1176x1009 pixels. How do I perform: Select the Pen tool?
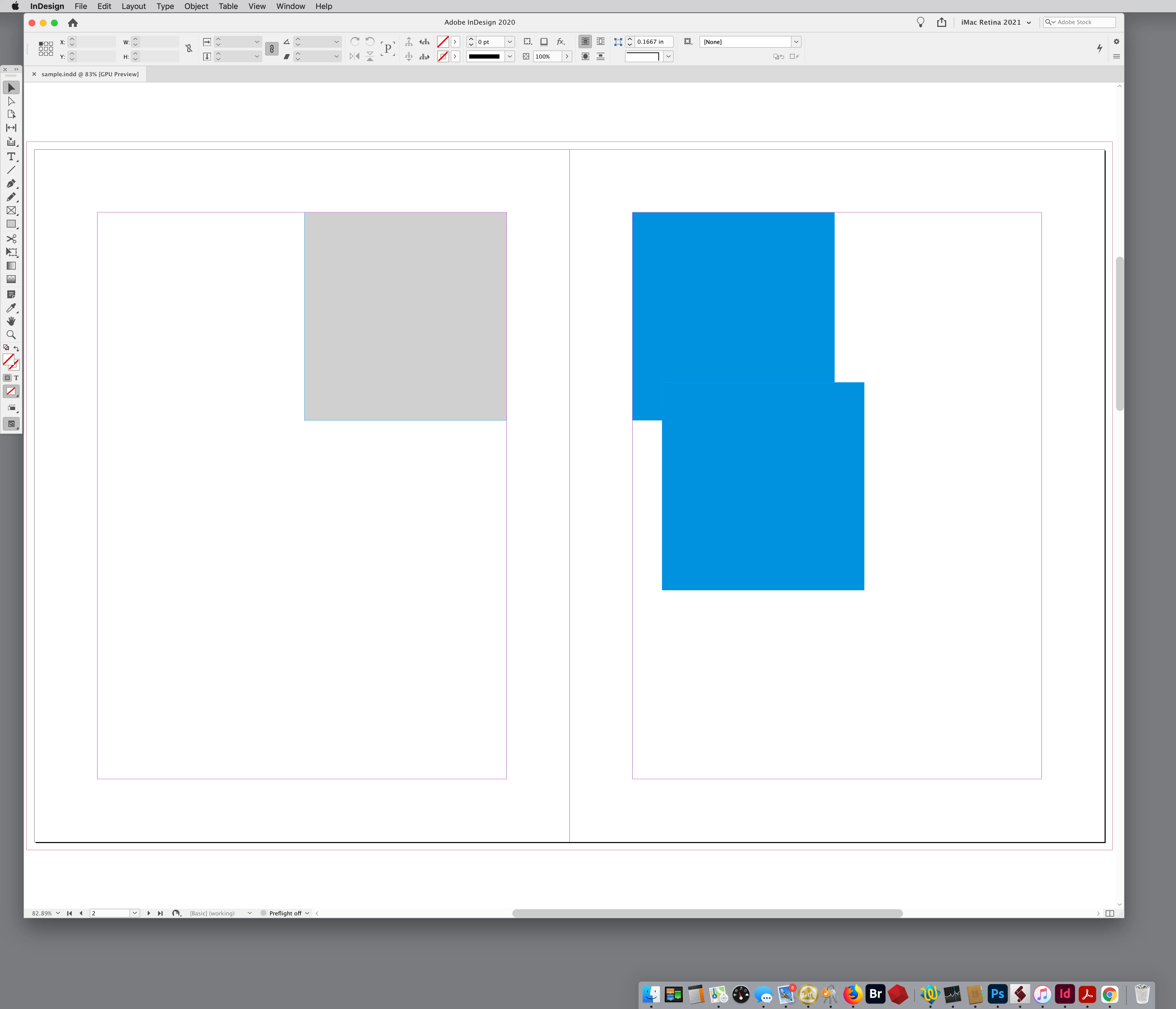[11, 183]
